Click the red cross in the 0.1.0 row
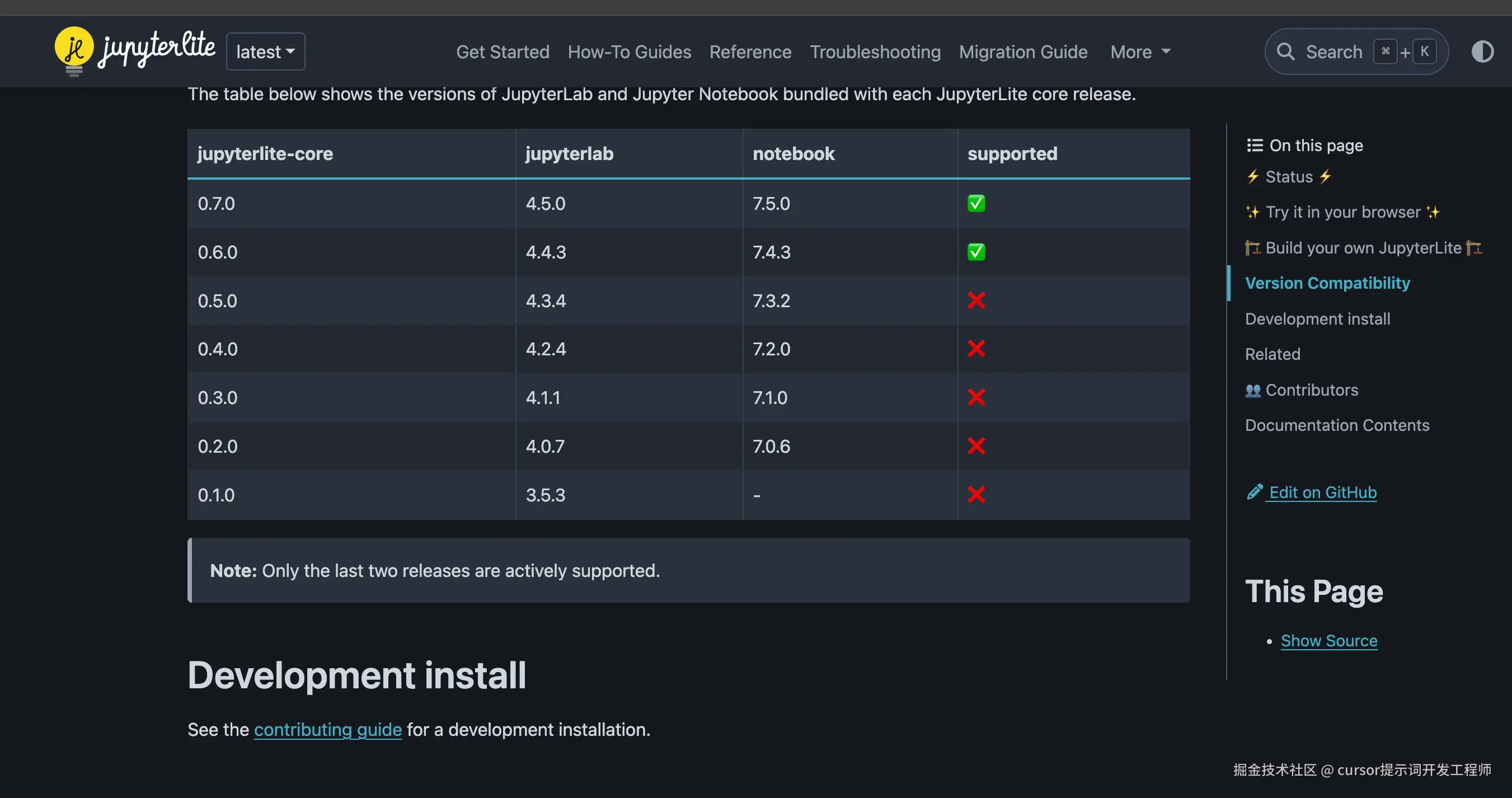 [x=976, y=495]
